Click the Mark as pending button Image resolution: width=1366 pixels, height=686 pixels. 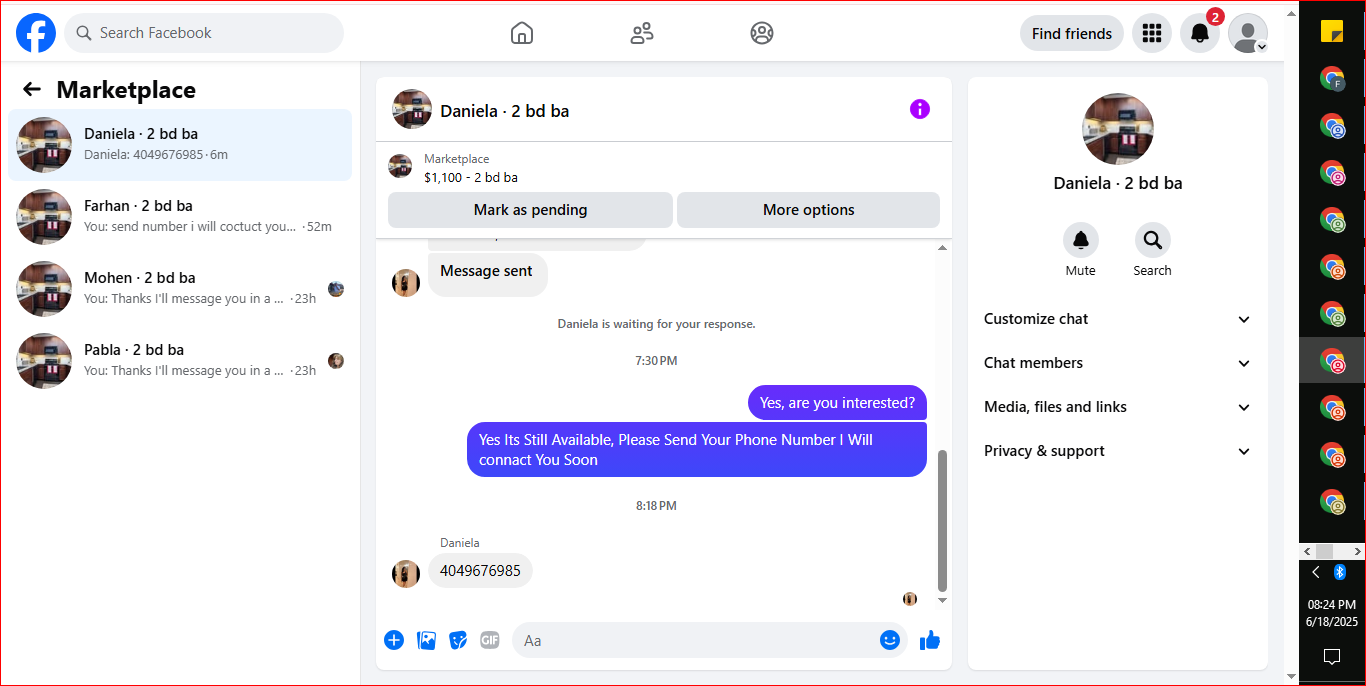[x=530, y=210]
